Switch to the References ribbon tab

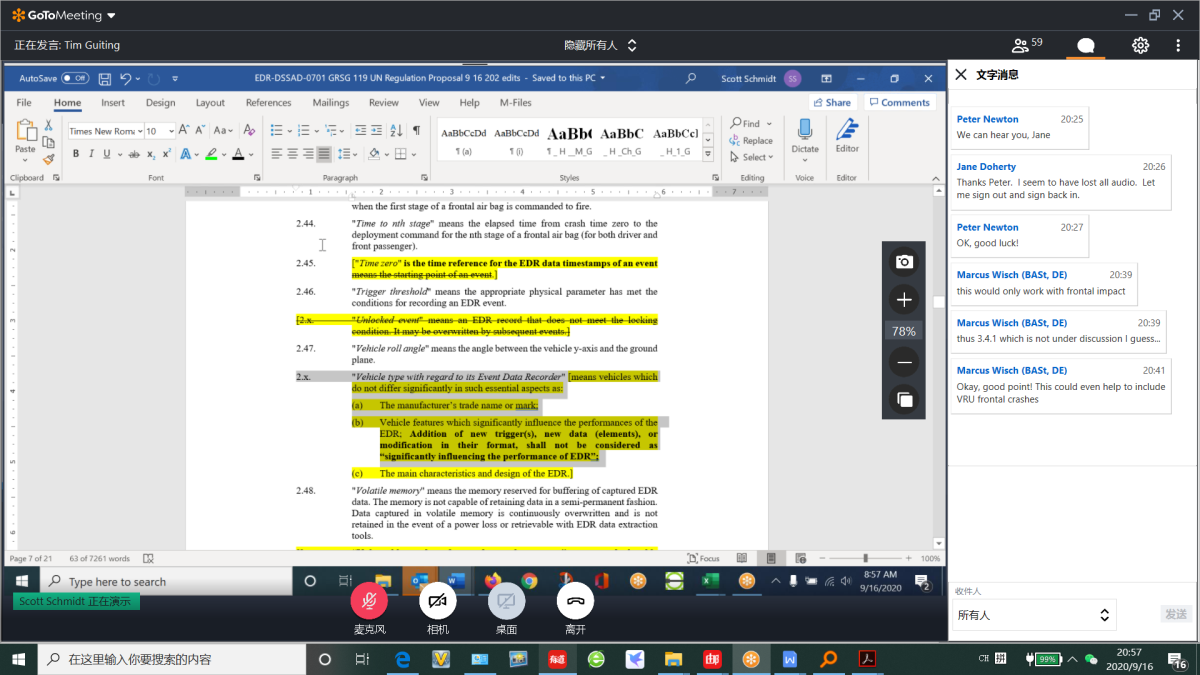click(x=268, y=102)
